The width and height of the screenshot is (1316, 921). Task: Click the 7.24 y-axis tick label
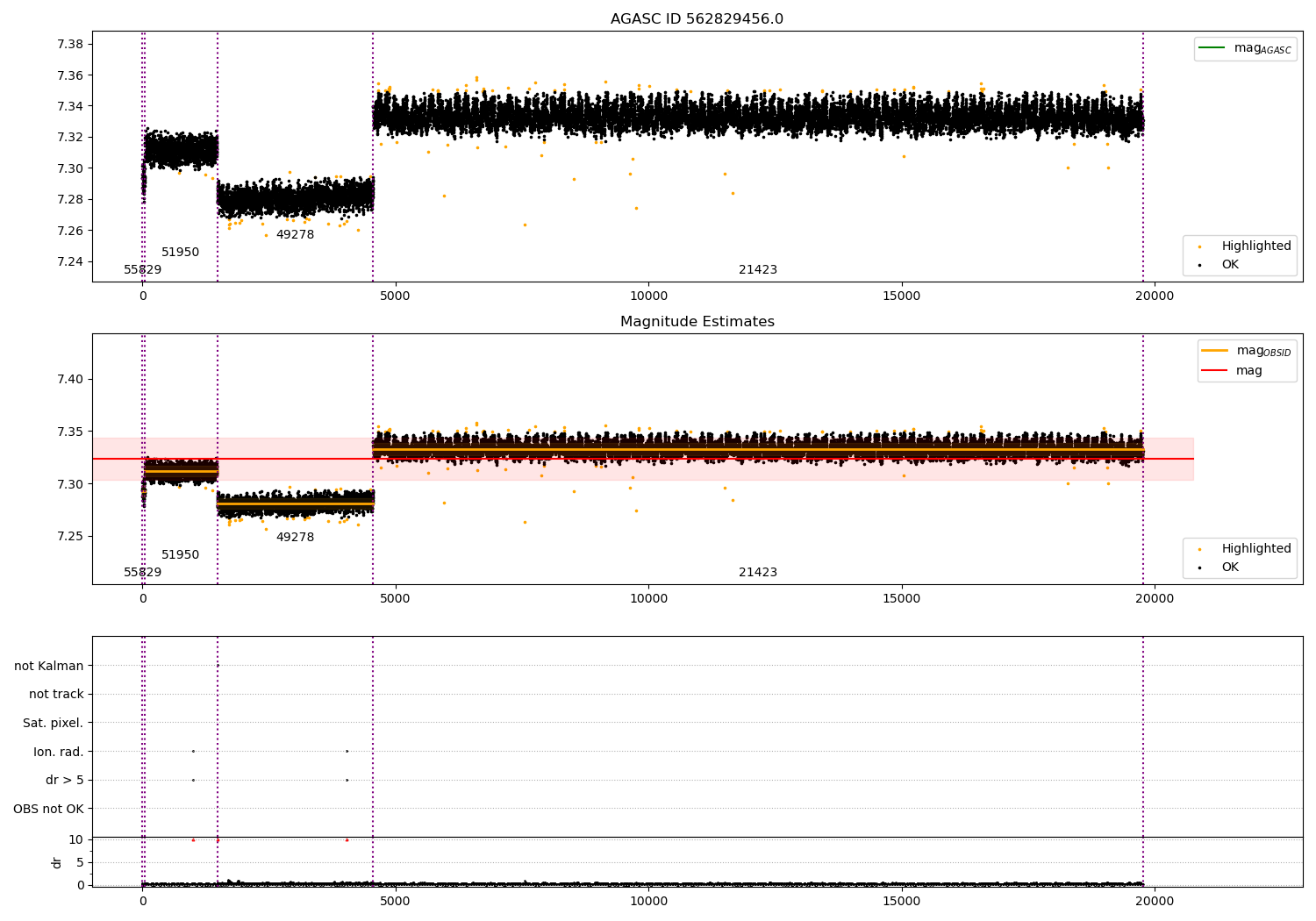70,261
